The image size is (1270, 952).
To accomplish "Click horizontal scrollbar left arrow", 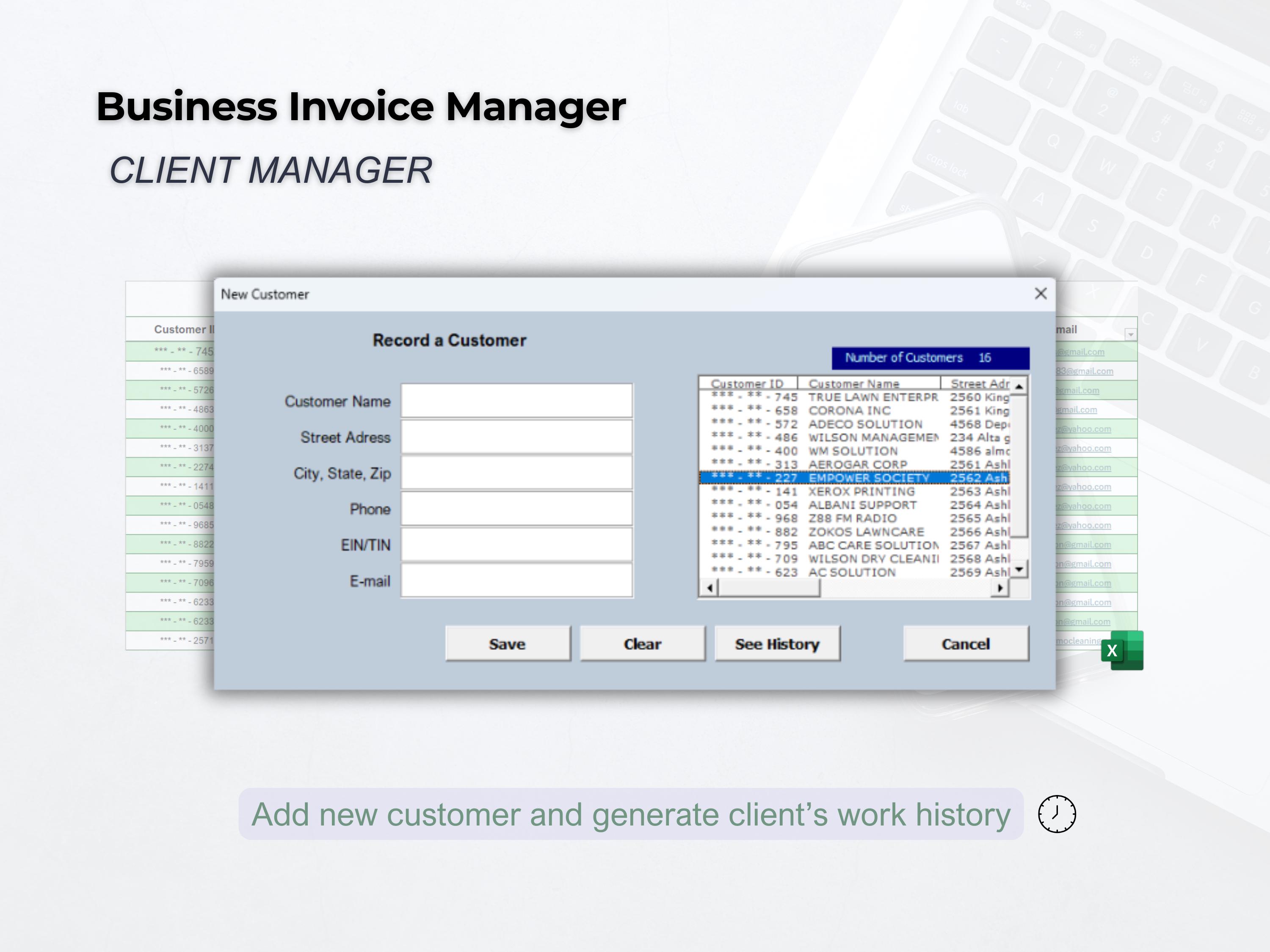I will [710, 588].
